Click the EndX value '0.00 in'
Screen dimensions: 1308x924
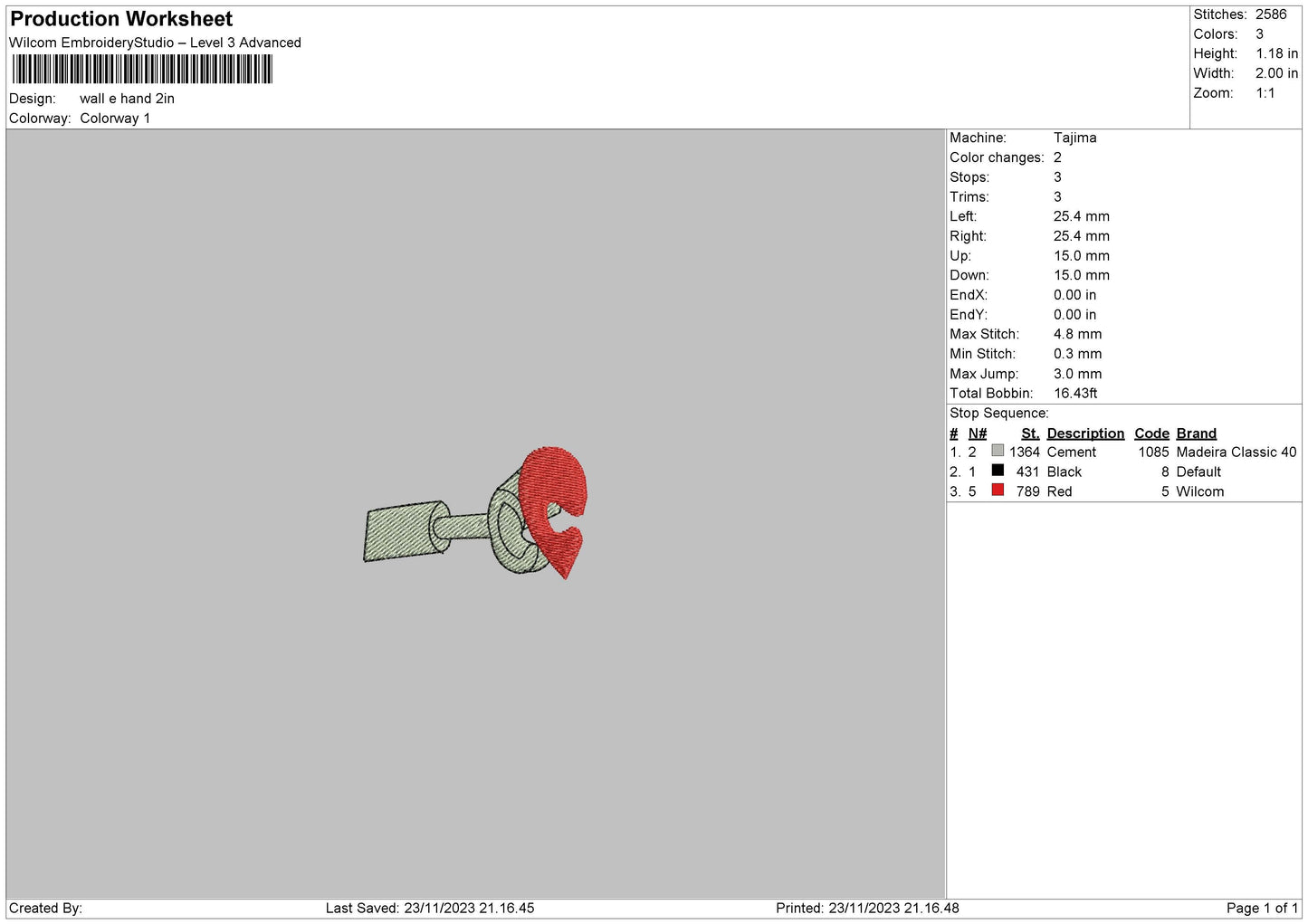pos(1075,295)
